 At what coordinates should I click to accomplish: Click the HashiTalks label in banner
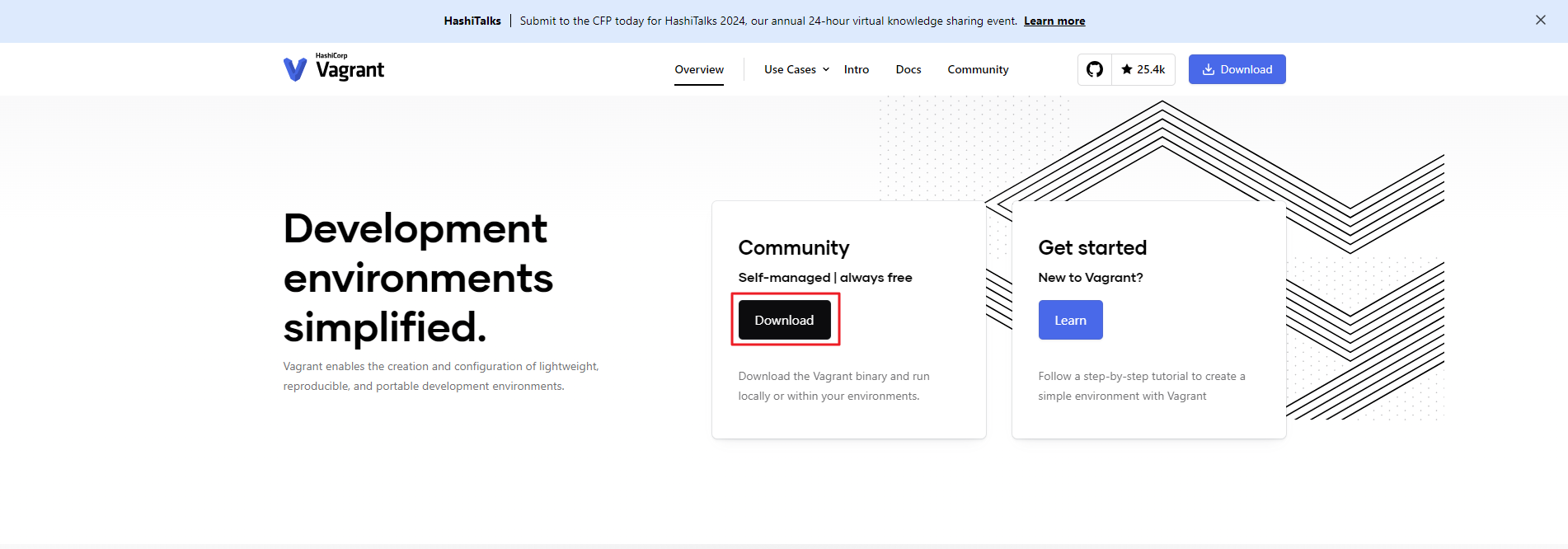[472, 21]
